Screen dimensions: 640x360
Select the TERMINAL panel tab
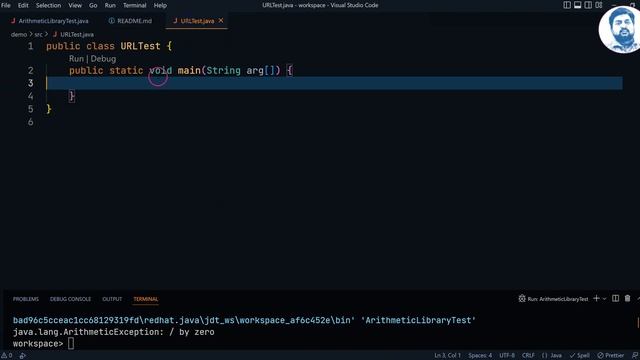(146, 299)
